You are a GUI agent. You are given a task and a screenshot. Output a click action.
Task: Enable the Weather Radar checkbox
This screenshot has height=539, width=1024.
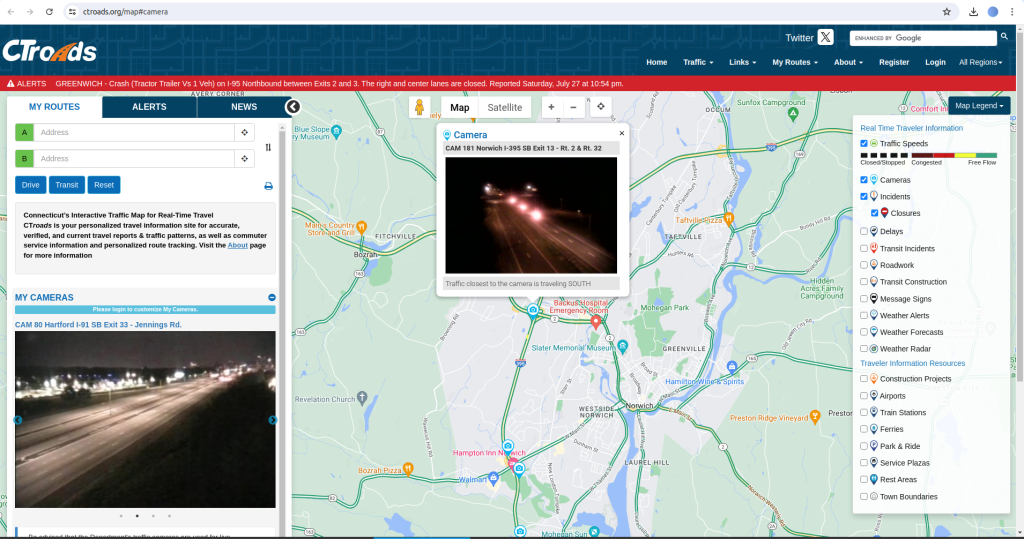click(864, 348)
